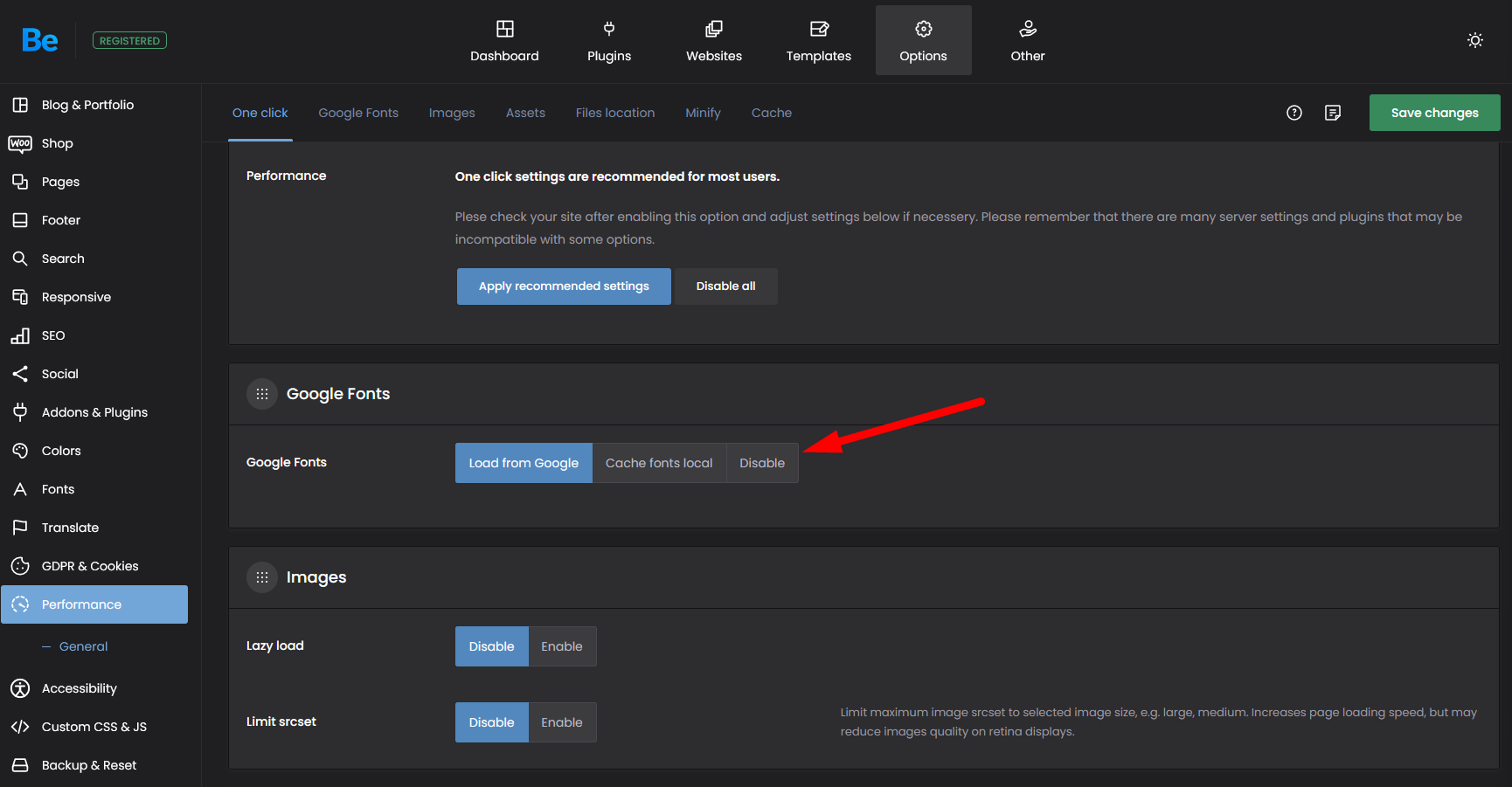Click the Images section heading
The image size is (1512, 787).
pyautogui.click(x=316, y=577)
